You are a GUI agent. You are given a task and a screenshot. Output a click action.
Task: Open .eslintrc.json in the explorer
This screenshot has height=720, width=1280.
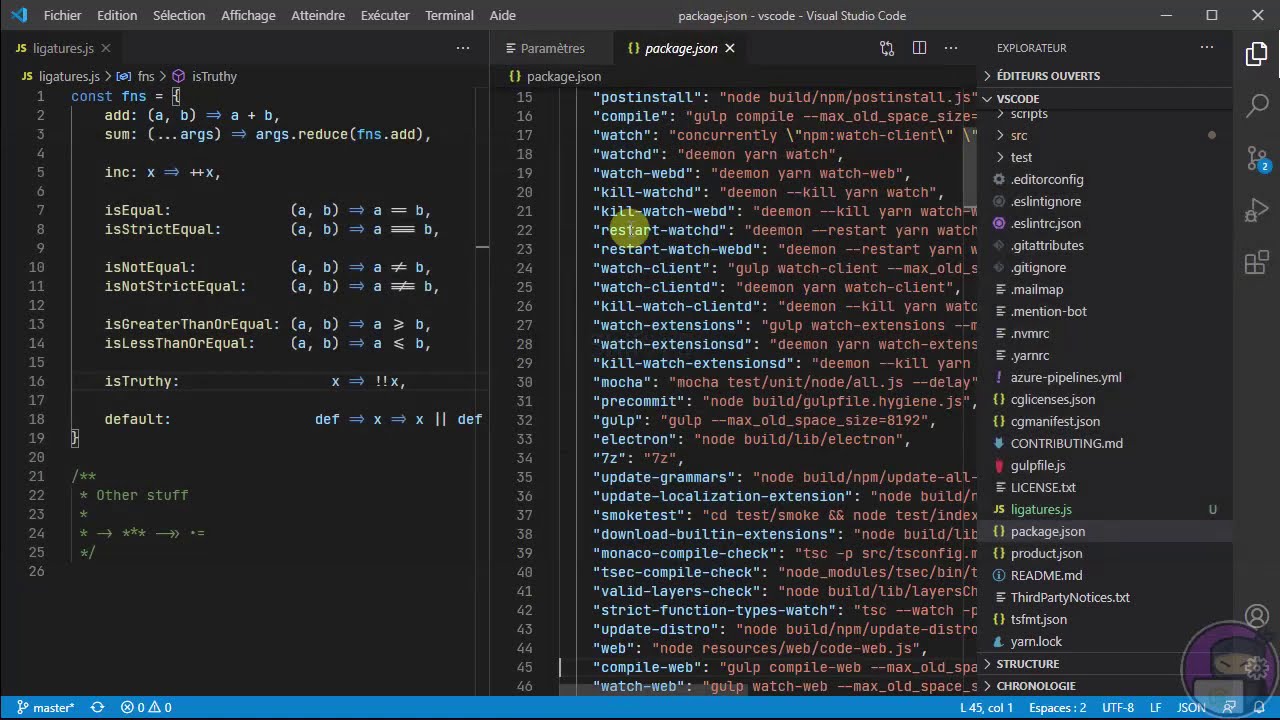1105,223
